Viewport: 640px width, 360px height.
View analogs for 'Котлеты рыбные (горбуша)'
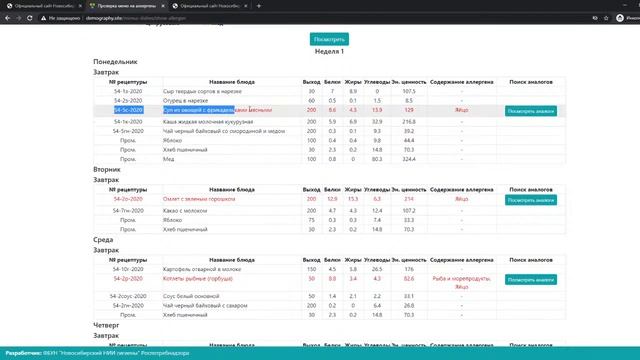tap(531, 280)
